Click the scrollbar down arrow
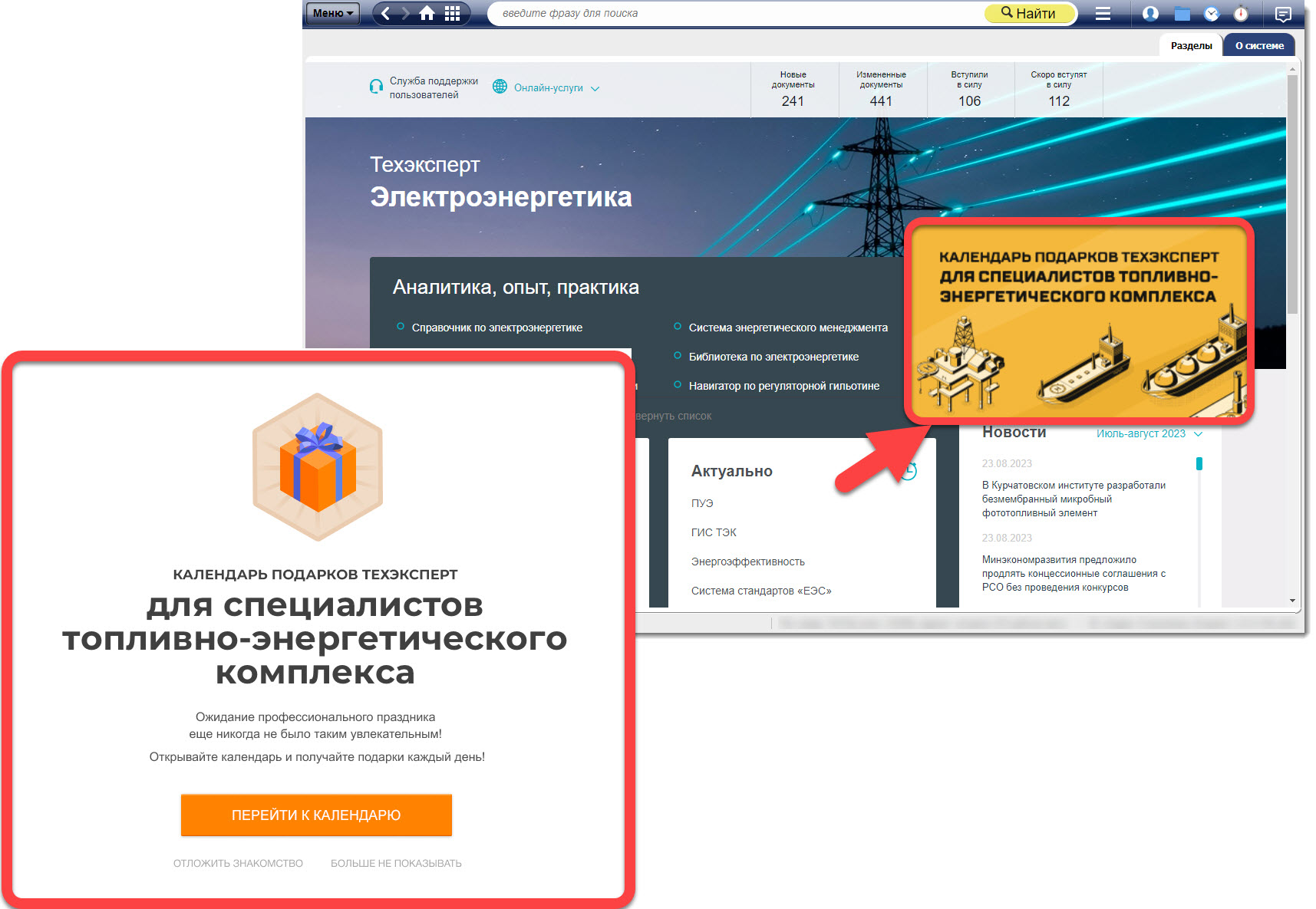The height and width of the screenshot is (909, 1316). [x=1292, y=601]
